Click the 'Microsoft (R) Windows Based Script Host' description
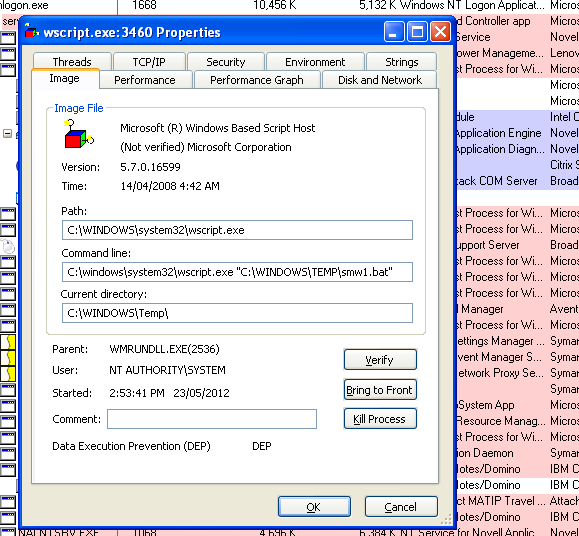Screen dimensions: 579x536 click(x=217, y=128)
